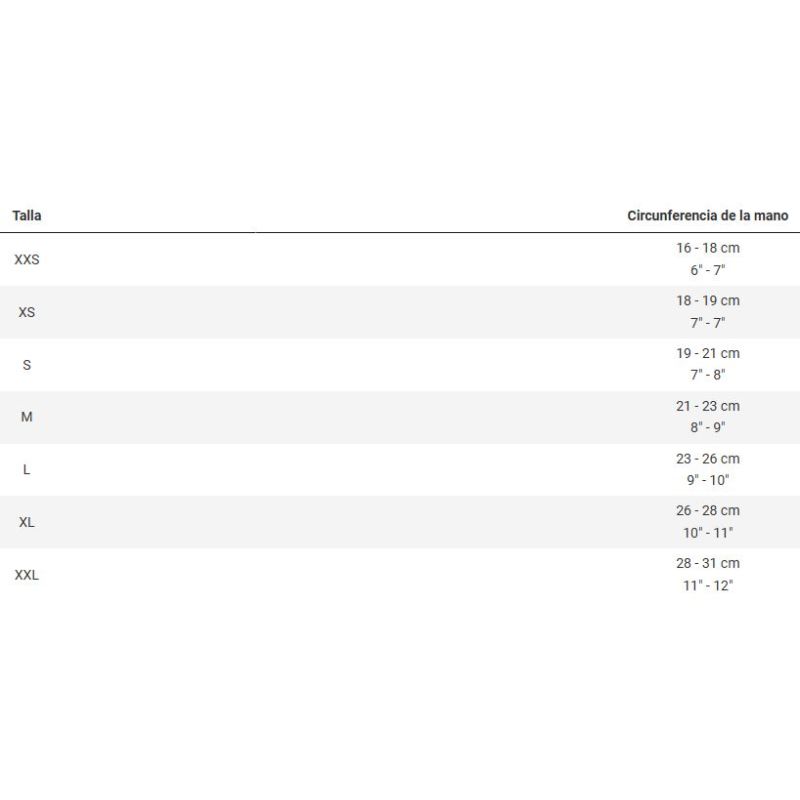The image size is (800, 800).
Task: Click the 9" - 10" inch value
Action: coord(708,480)
